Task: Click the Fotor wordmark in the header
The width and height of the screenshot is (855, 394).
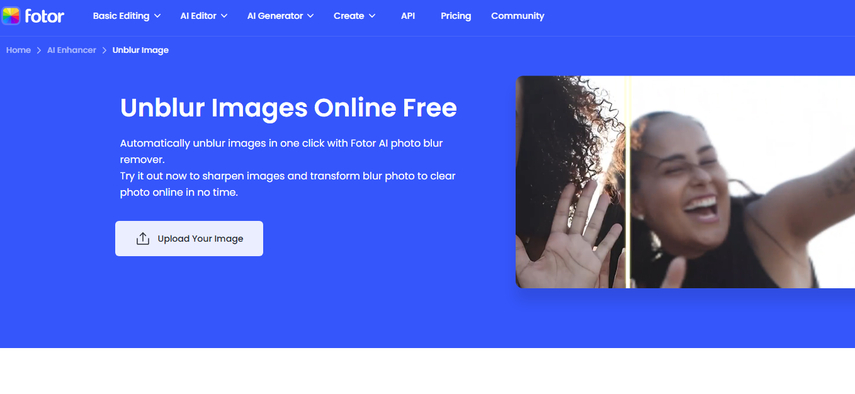Action: pos(45,16)
